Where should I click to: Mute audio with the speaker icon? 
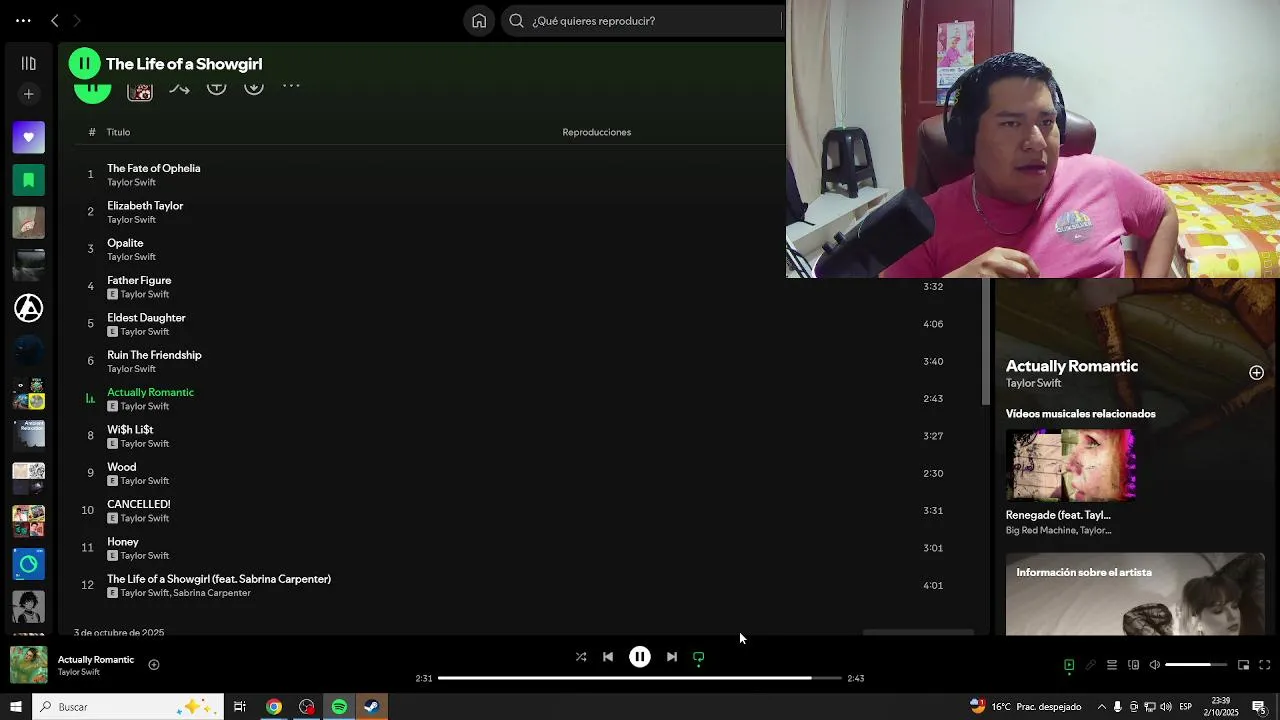1155,665
